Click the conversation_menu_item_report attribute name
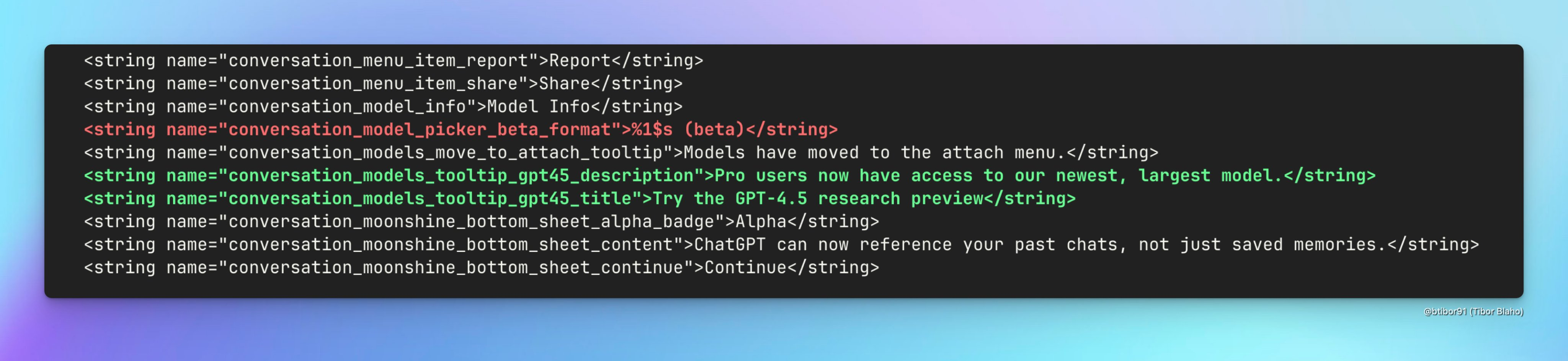Screen dimensions: 1568x361 pos(378,61)
